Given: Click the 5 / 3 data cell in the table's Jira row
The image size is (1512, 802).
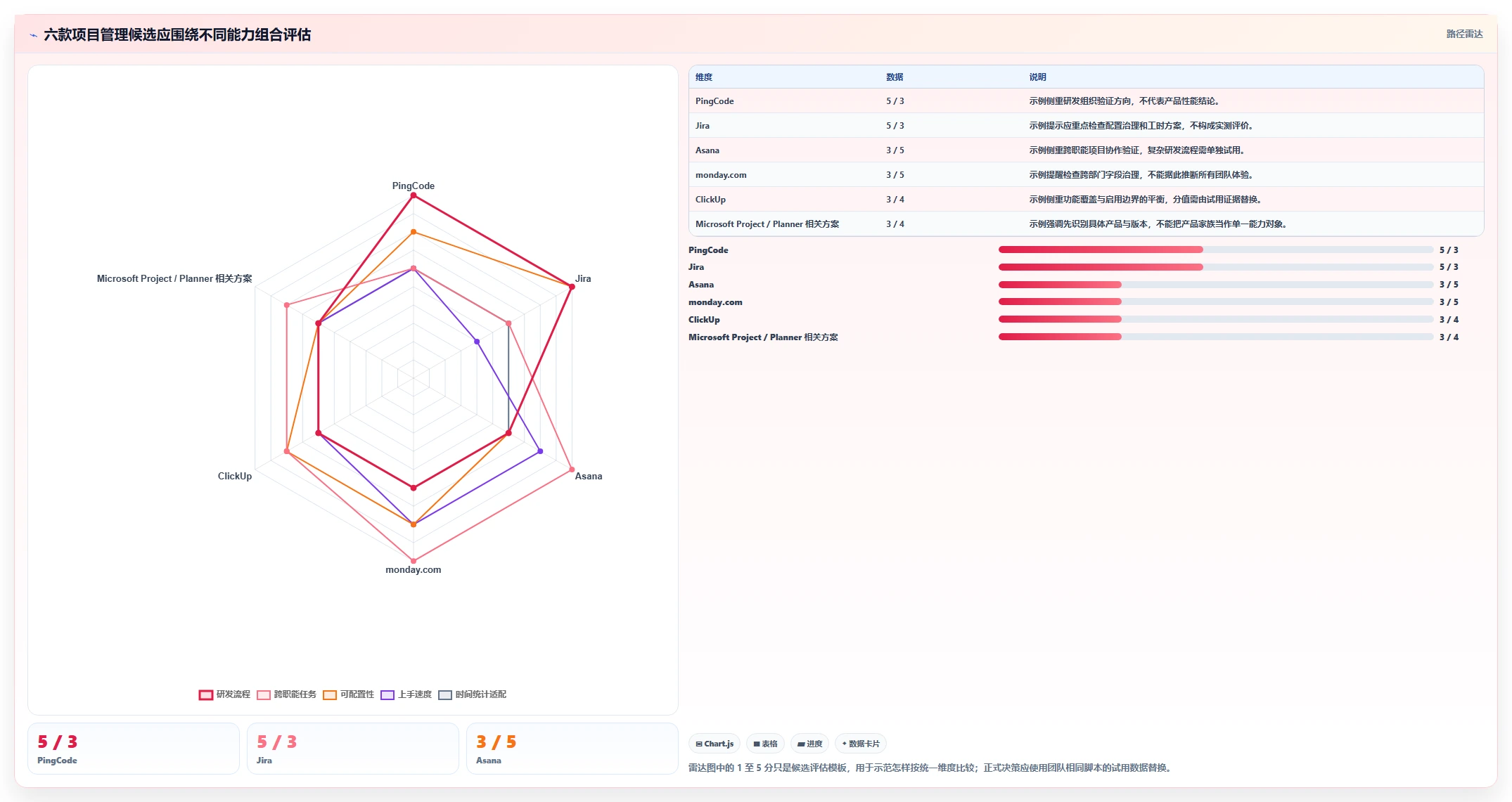Looking at the screenshot, I should [x=895, y=126].
